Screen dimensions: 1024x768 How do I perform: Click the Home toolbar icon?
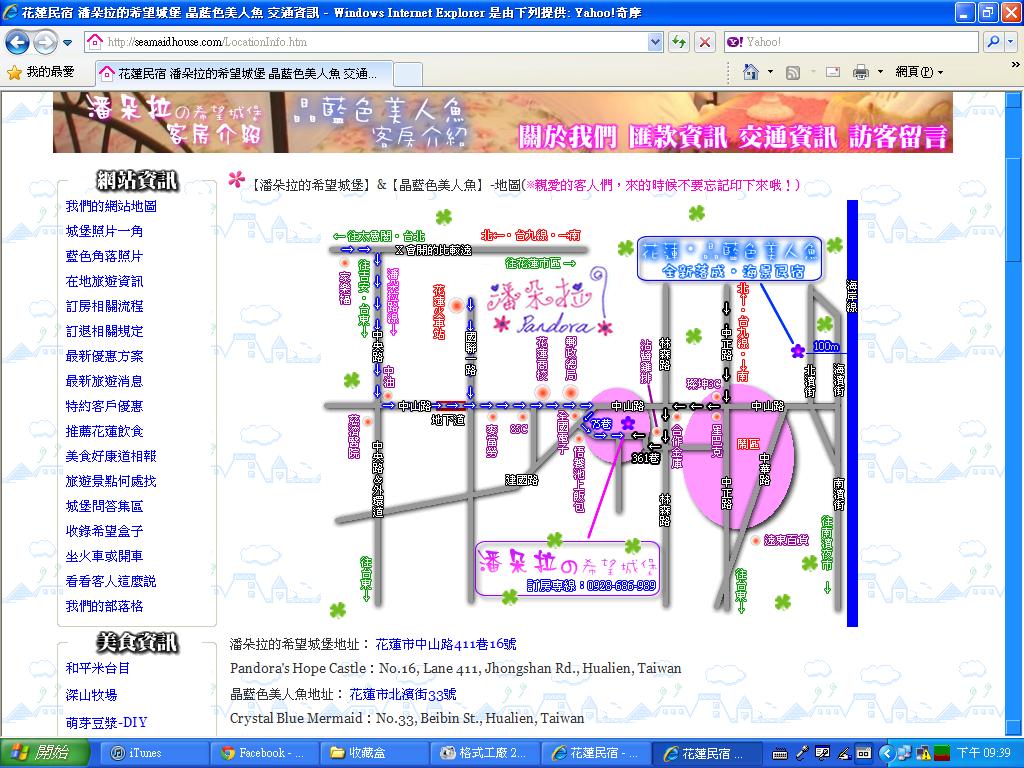(x=751, y=72)
